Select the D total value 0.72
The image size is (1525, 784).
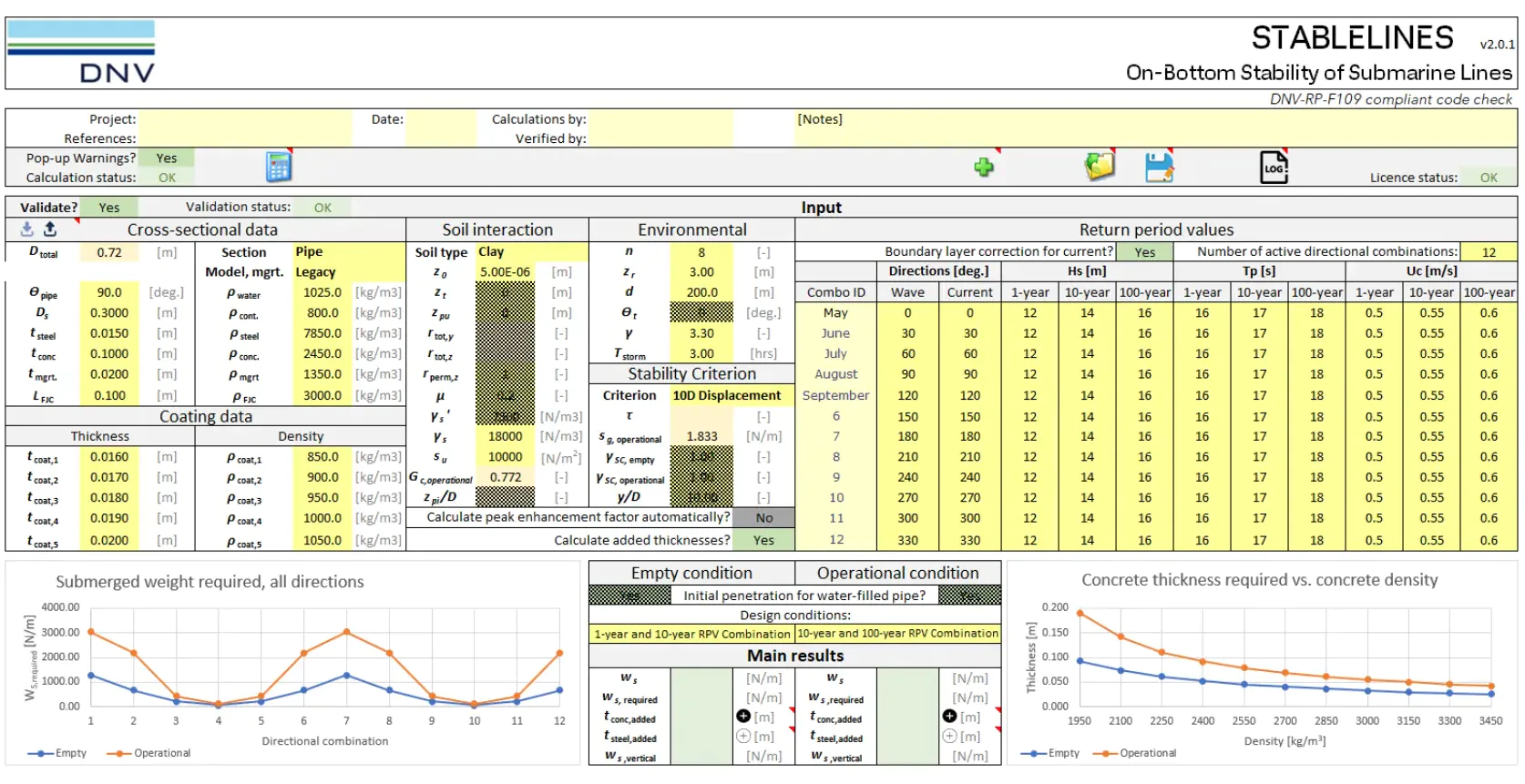(109, 252)
